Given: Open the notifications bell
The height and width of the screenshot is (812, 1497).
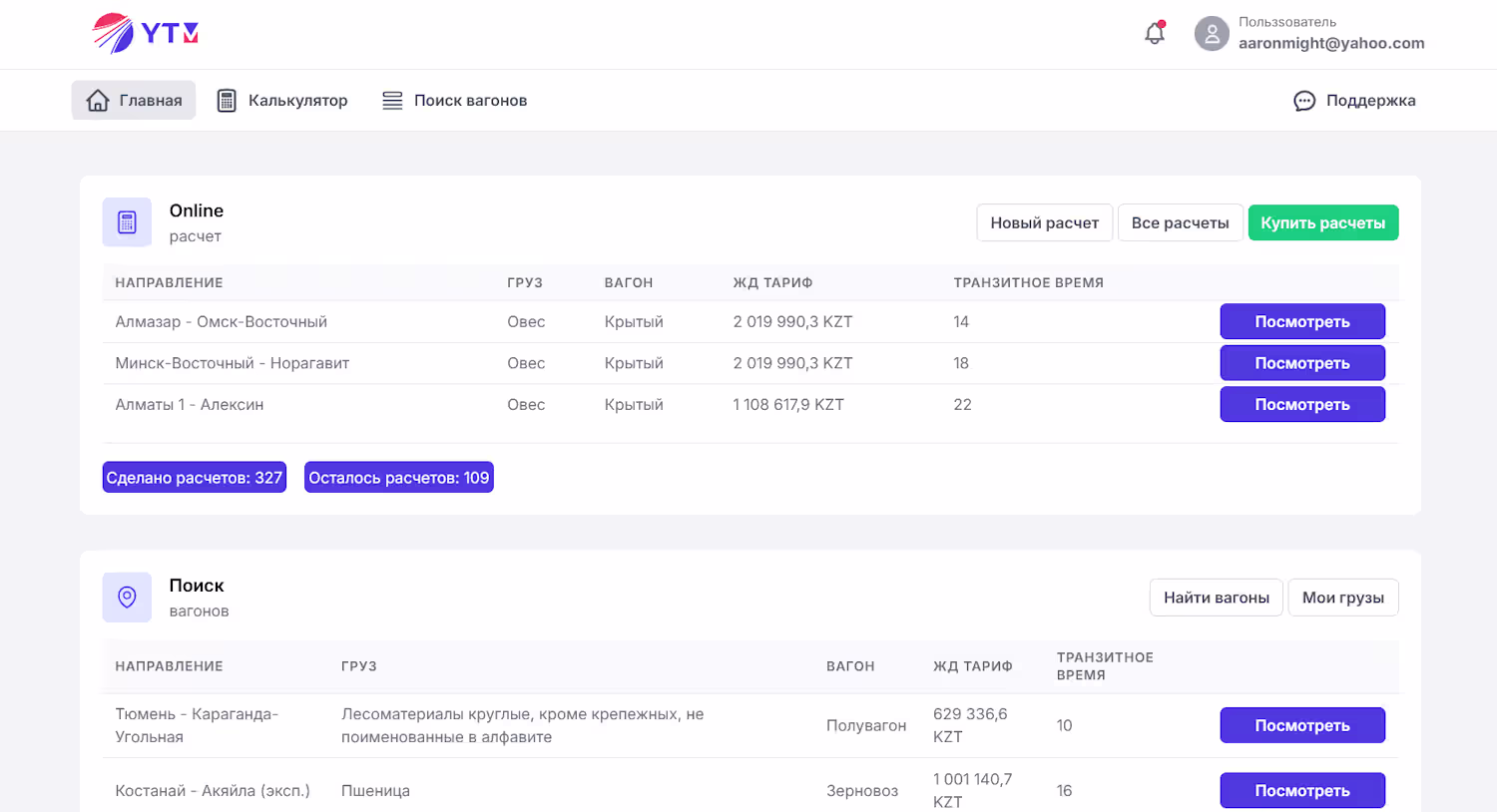Looking at the screenshot, I should click(1155, 33).
